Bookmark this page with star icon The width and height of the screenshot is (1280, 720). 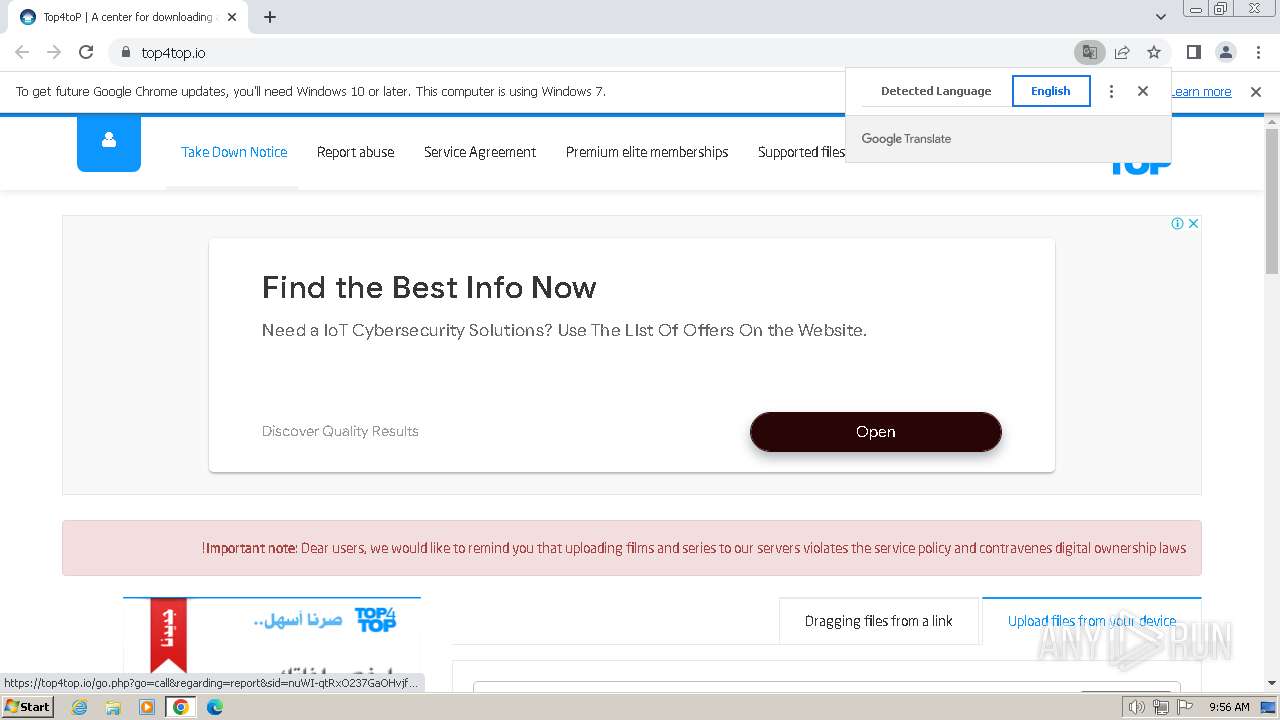(x=1154, y=52)
